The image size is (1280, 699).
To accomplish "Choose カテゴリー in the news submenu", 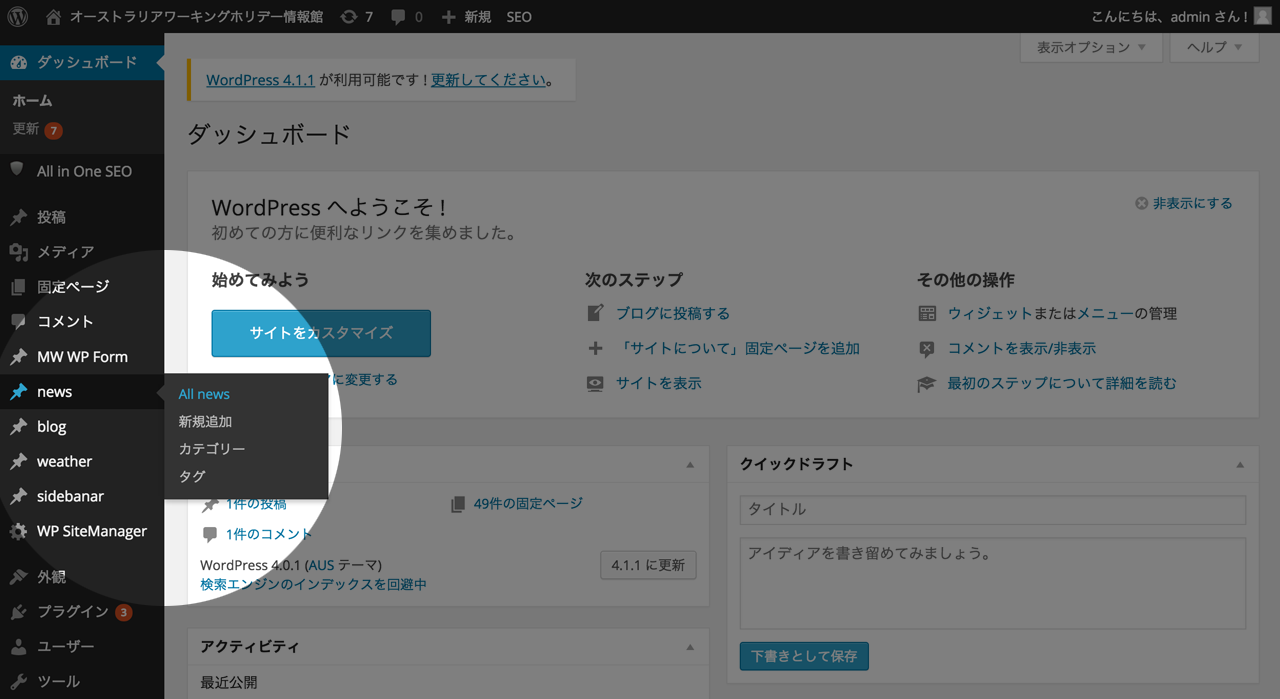I will point(212,449).
